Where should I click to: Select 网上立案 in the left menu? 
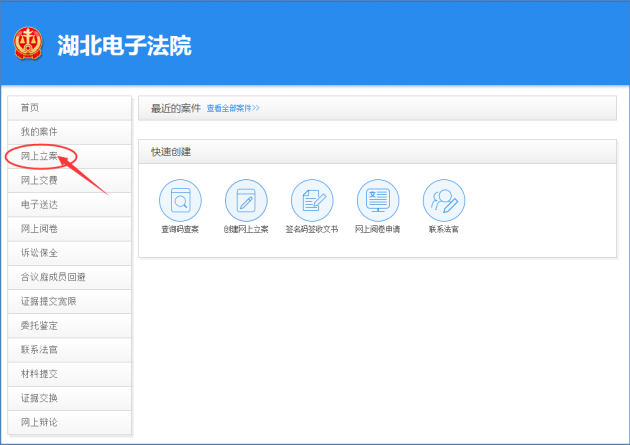pyautogui.click(x=69, y=156)
